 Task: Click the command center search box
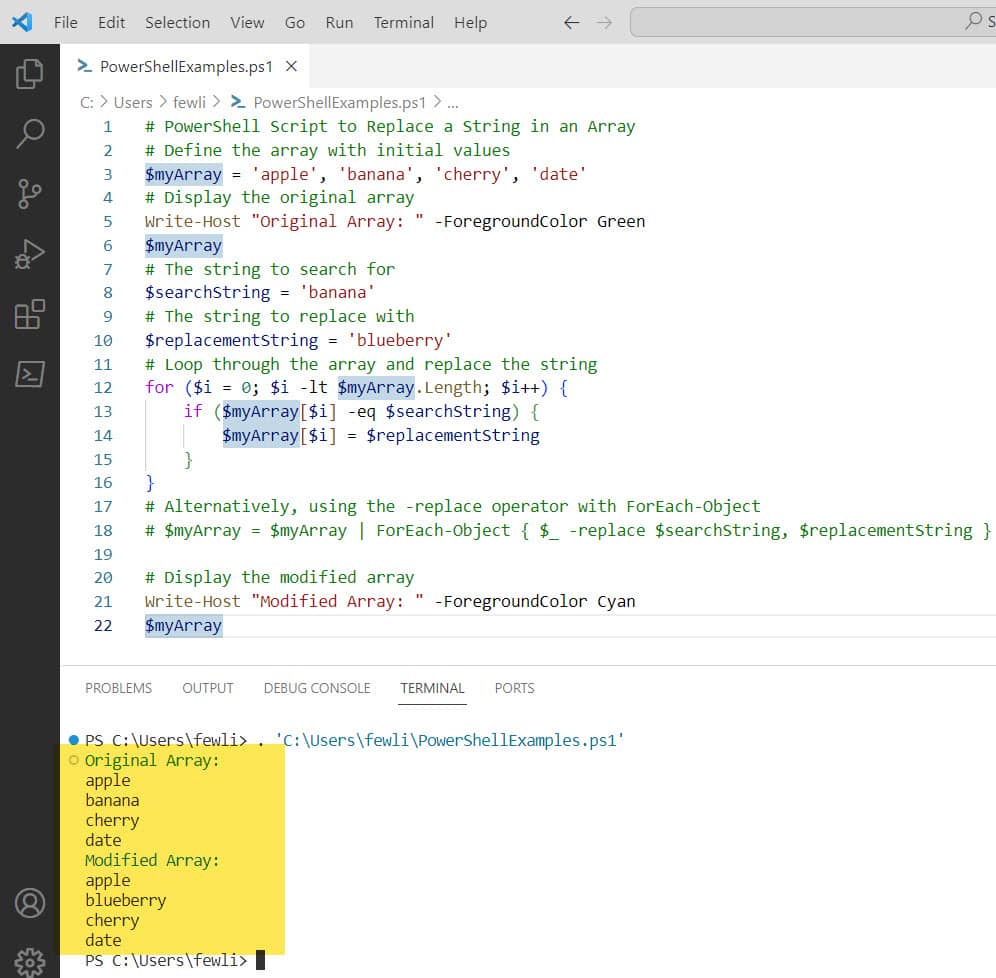tap(810, 21)
